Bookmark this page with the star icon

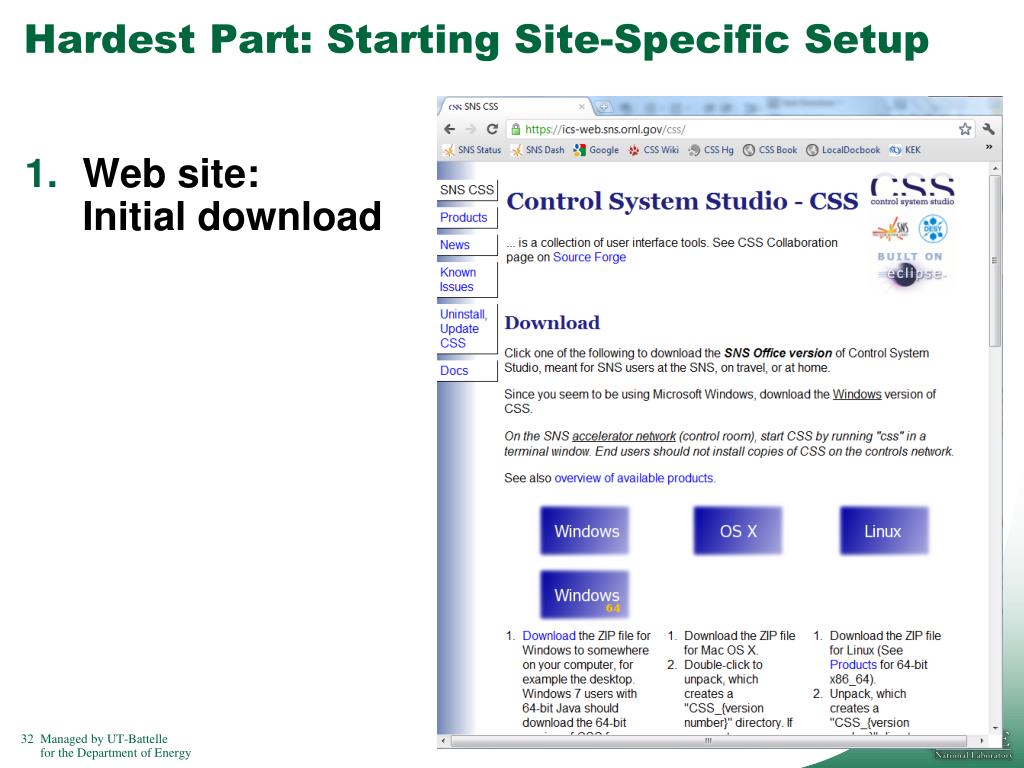[x=965, y=129]
